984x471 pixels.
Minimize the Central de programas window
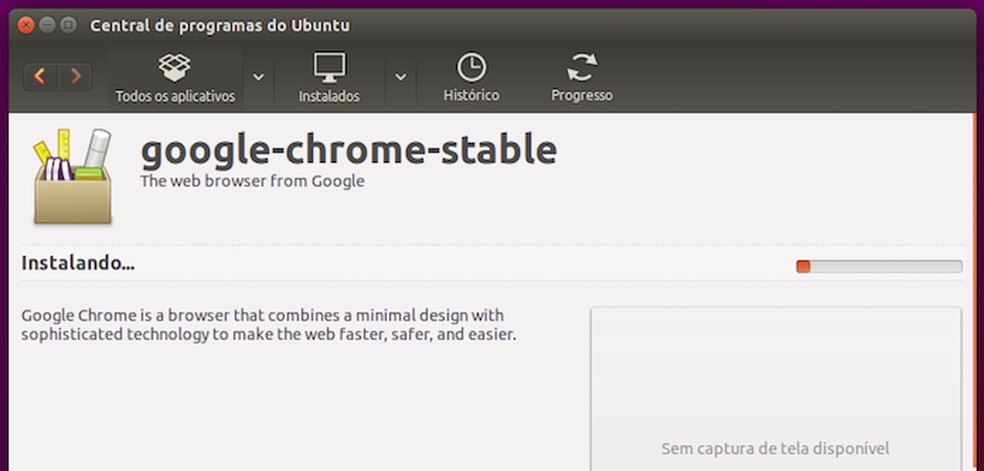47,26
